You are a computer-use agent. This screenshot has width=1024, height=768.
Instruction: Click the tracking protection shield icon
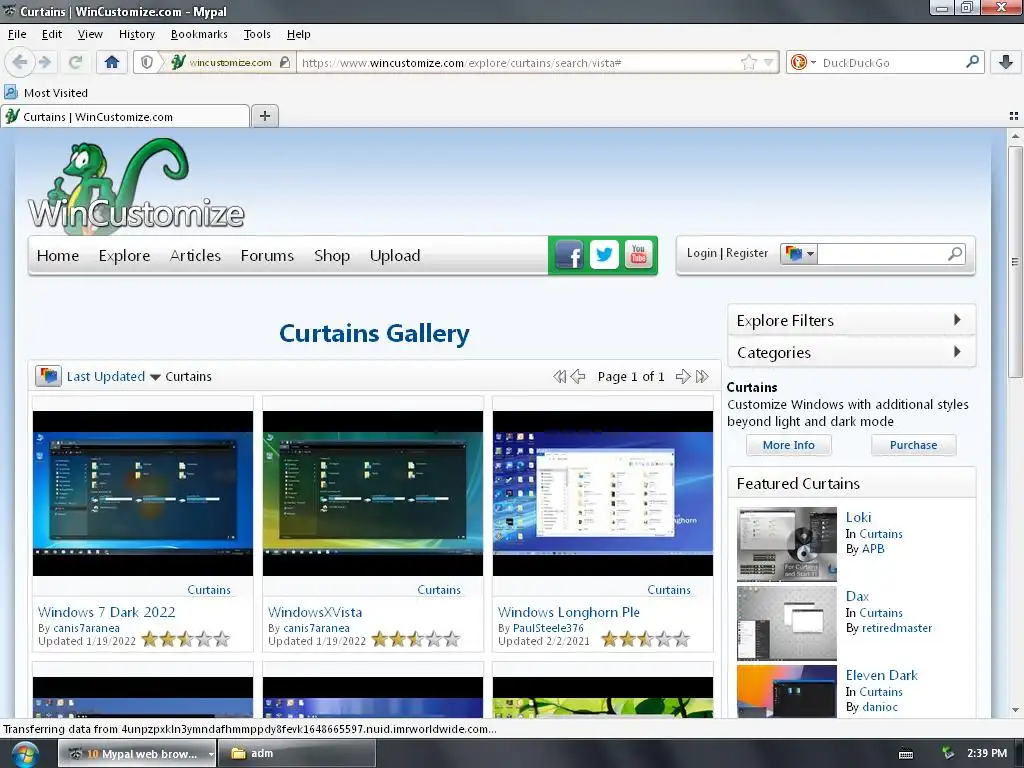pyautogui.click(x=147, y=62)
